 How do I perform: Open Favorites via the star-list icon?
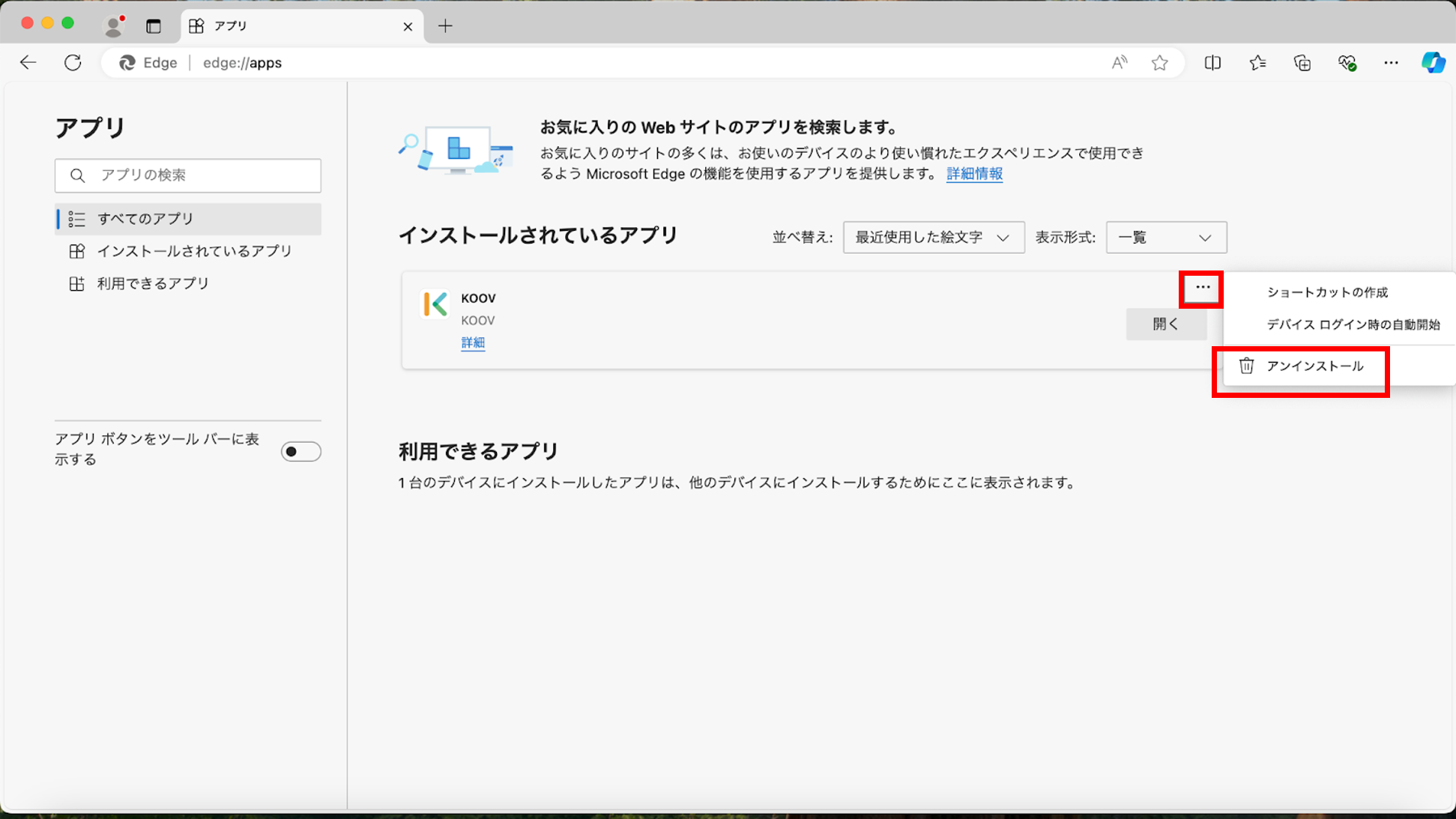pyautogui.click(x=1257, y=63)
